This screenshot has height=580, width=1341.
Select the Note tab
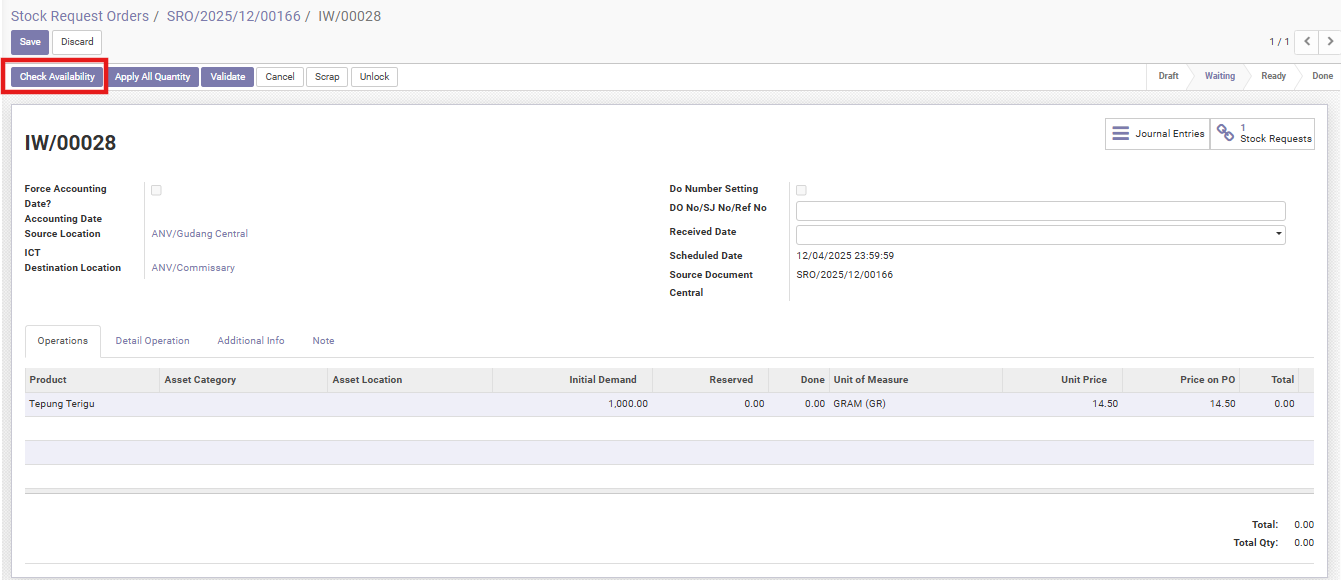[x=323, y=341]
